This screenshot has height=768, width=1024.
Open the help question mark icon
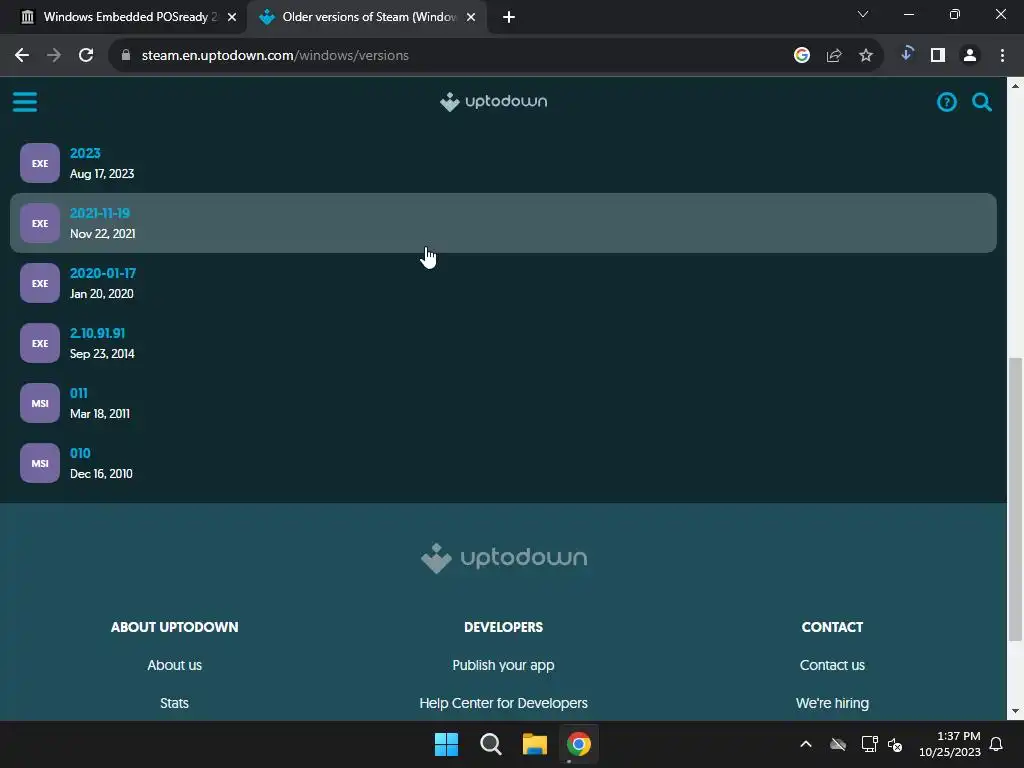point(946,102)
